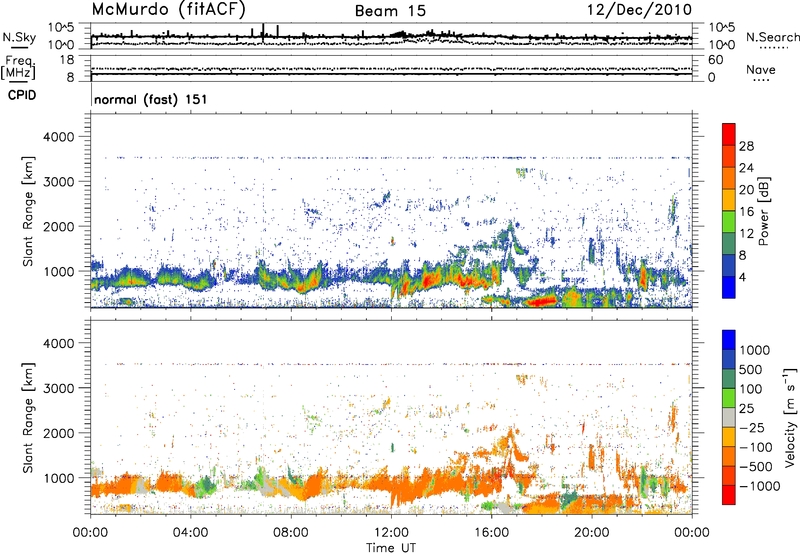The width and height of the screenshot is (800, 554).
Task: Click the -1000 value on Velocity colorbar
Action: [760, 486]
